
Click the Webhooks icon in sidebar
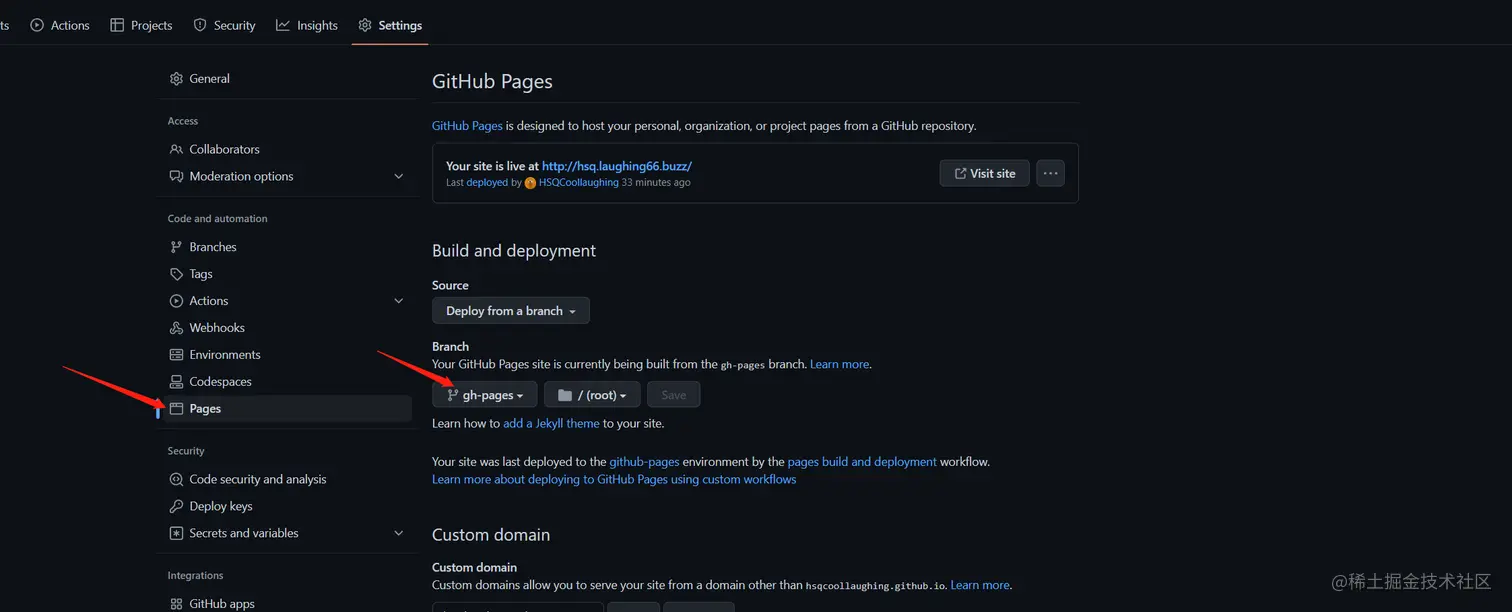tap(176, 328)
